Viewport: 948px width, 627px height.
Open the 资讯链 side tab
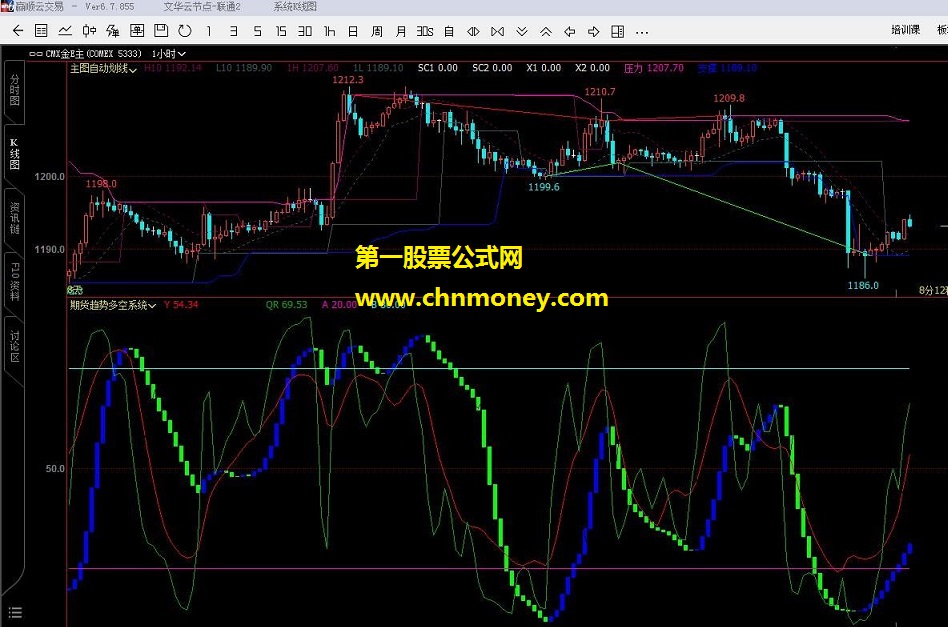[x=15, y=218]
